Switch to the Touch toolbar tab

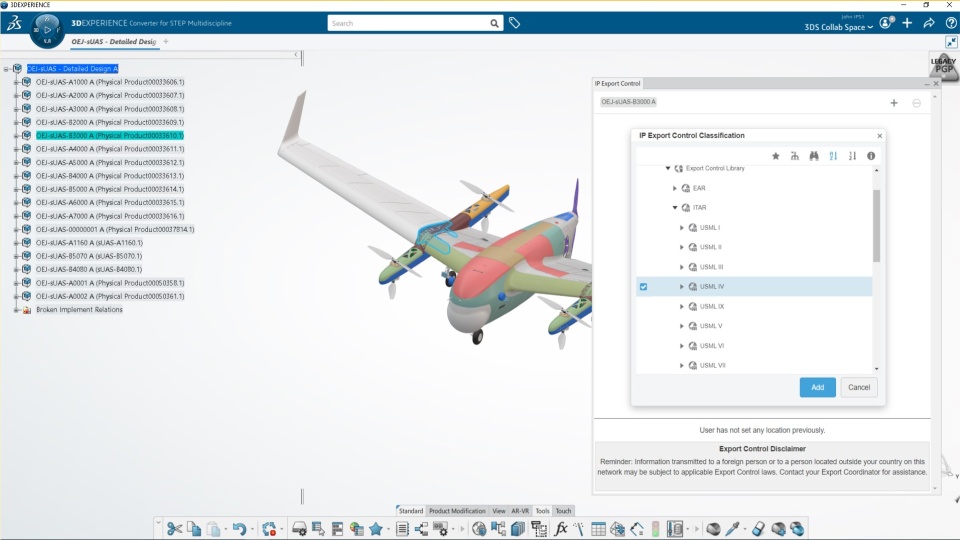pos(563,511)
